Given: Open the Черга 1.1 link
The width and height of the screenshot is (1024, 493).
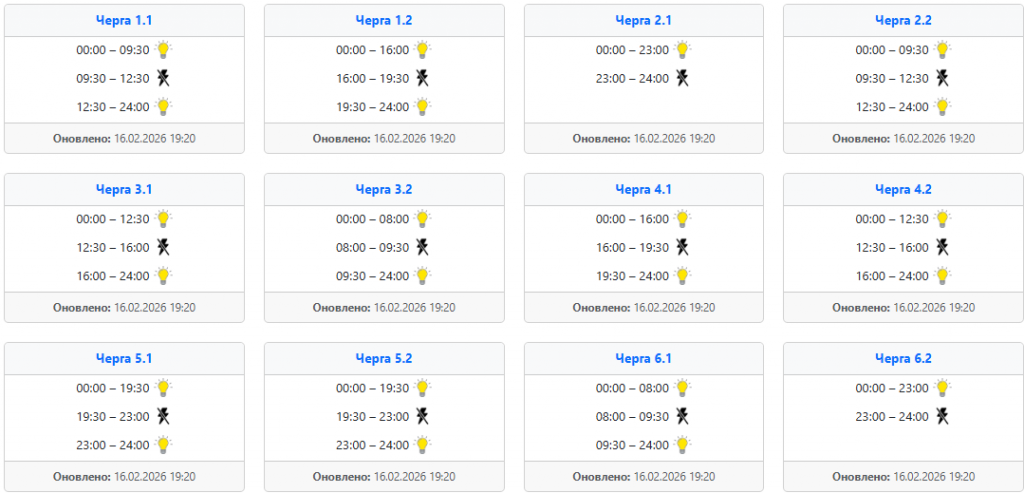Looking at the screenshot, I should pos(124,20).
